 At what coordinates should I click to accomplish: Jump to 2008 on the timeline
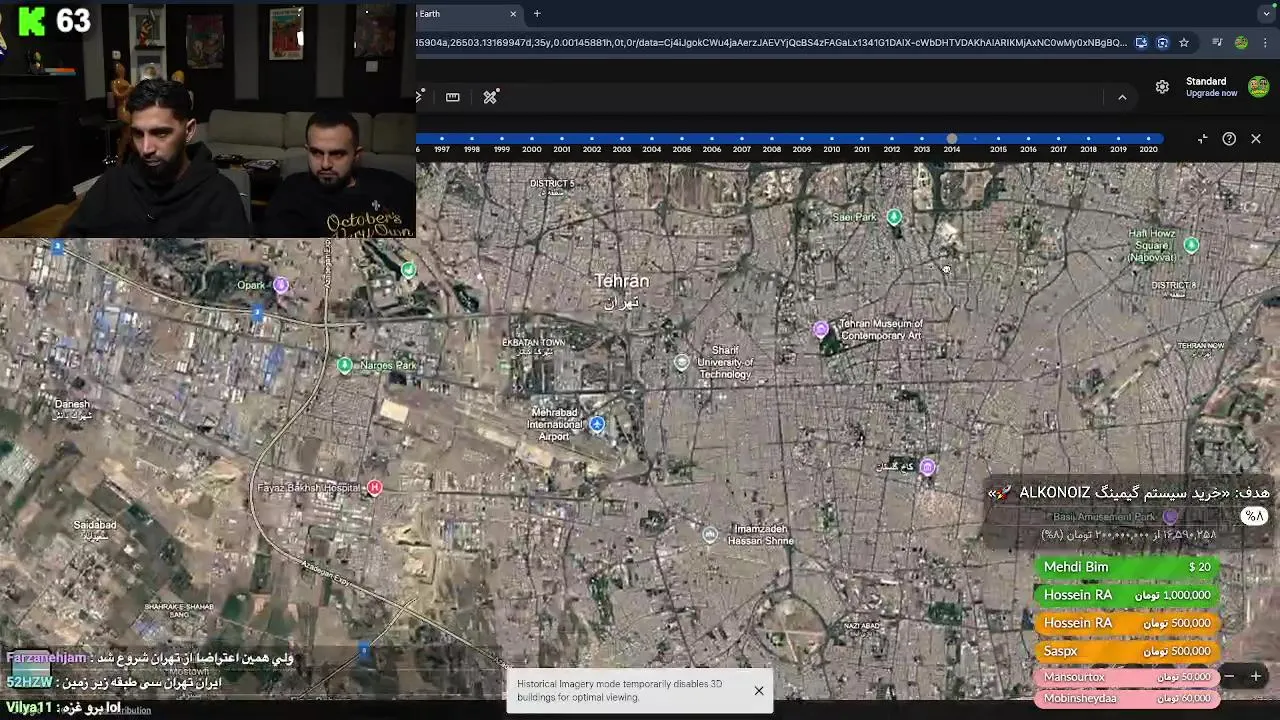pos(772,149)
